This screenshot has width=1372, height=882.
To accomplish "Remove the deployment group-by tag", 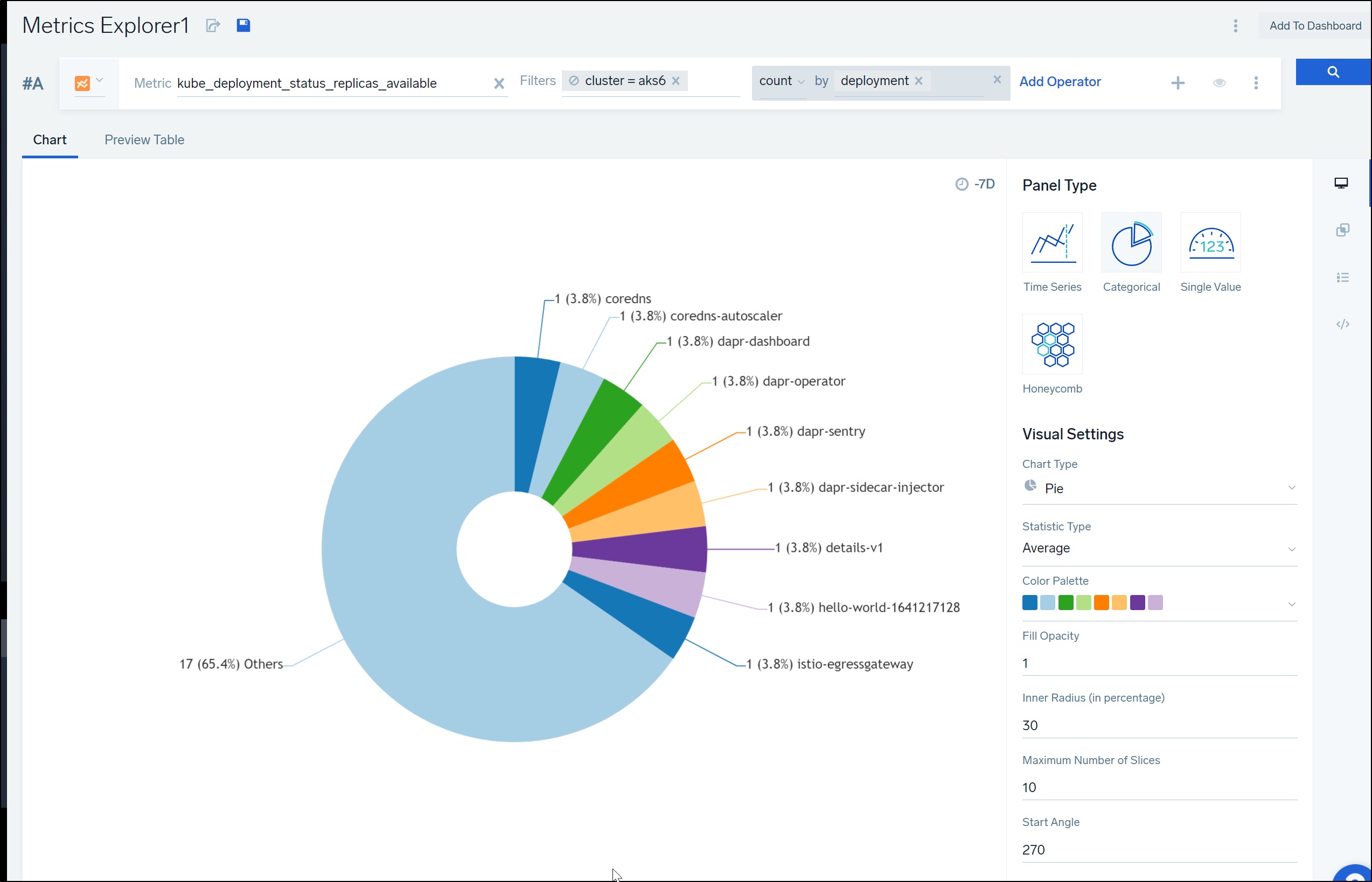I will pyautogui.click(x=919, y=81).
